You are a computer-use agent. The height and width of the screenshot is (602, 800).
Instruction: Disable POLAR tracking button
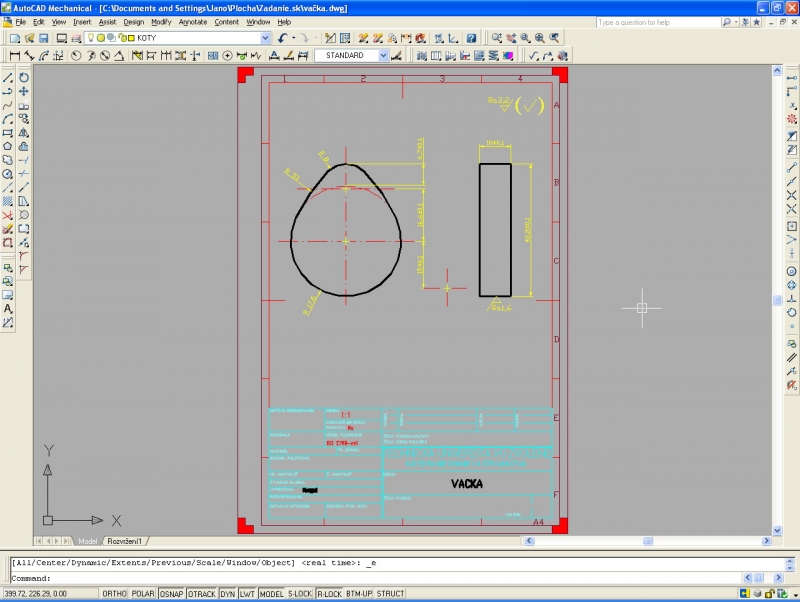point(143,594)
